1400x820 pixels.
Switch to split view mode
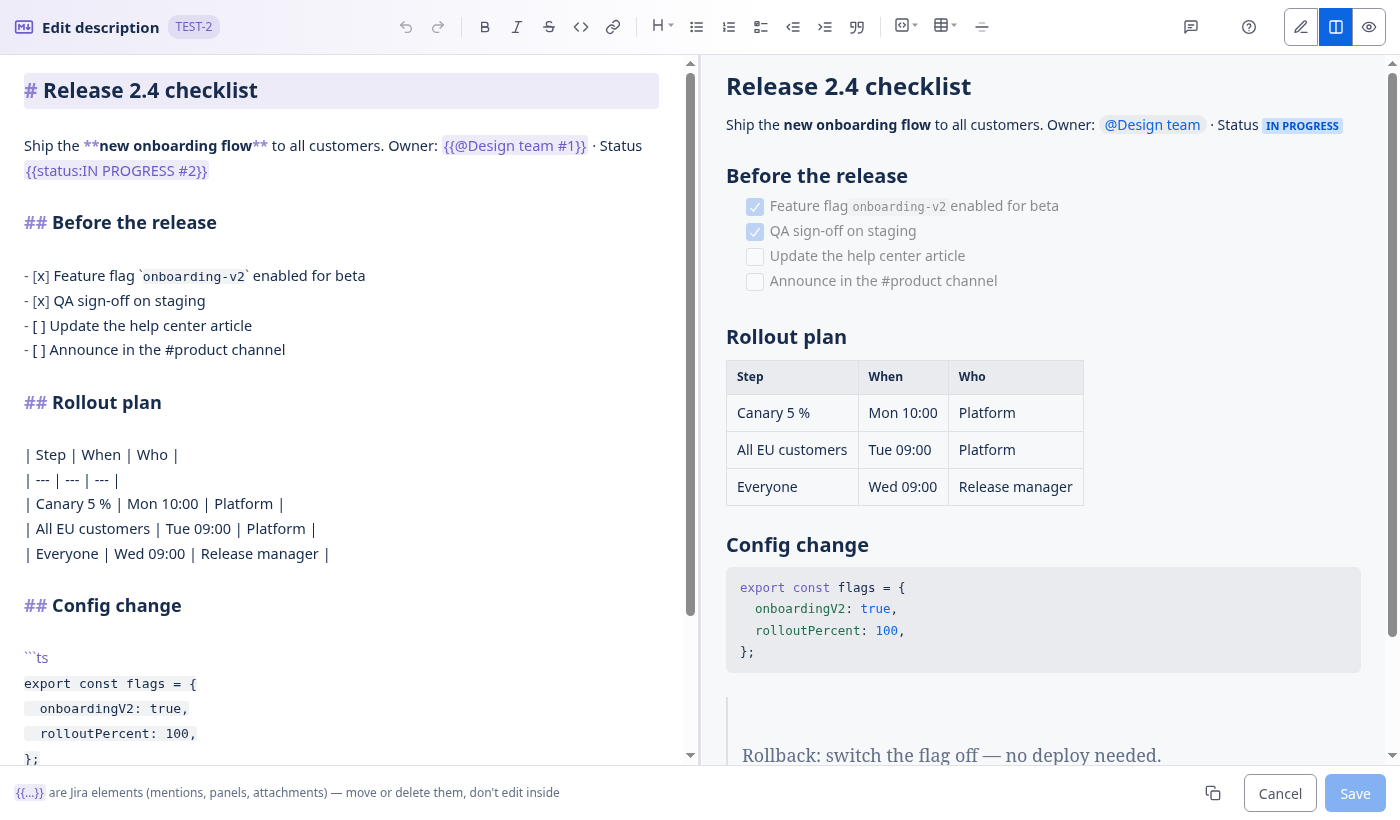1335,27
